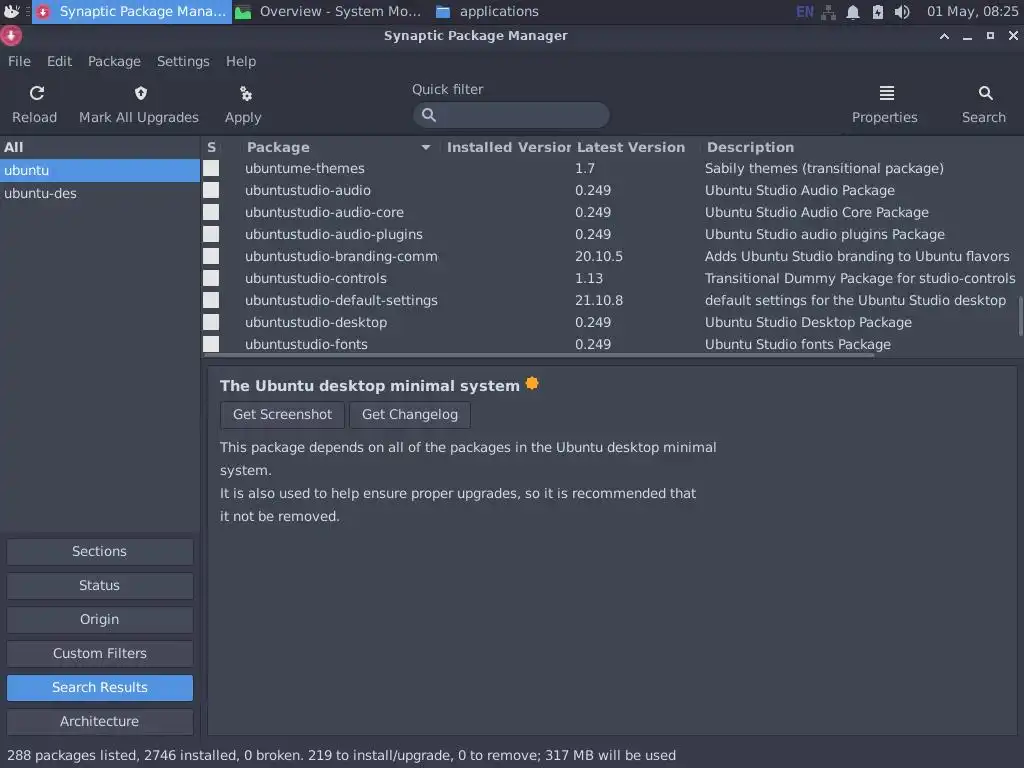Switch to the Origin view
1024x768 pixels.
(x=100, y=620)
